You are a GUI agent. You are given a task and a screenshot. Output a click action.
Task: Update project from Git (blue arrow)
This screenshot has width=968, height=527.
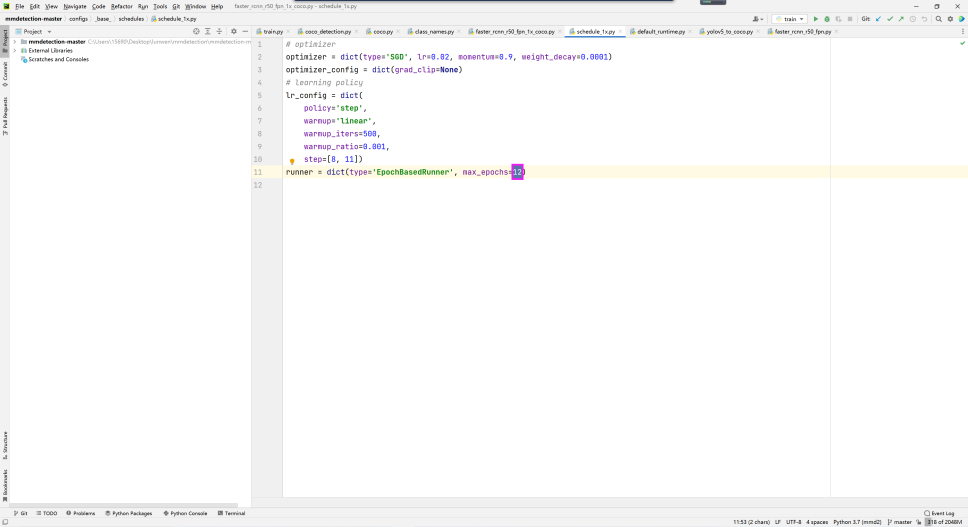(878, 19)
